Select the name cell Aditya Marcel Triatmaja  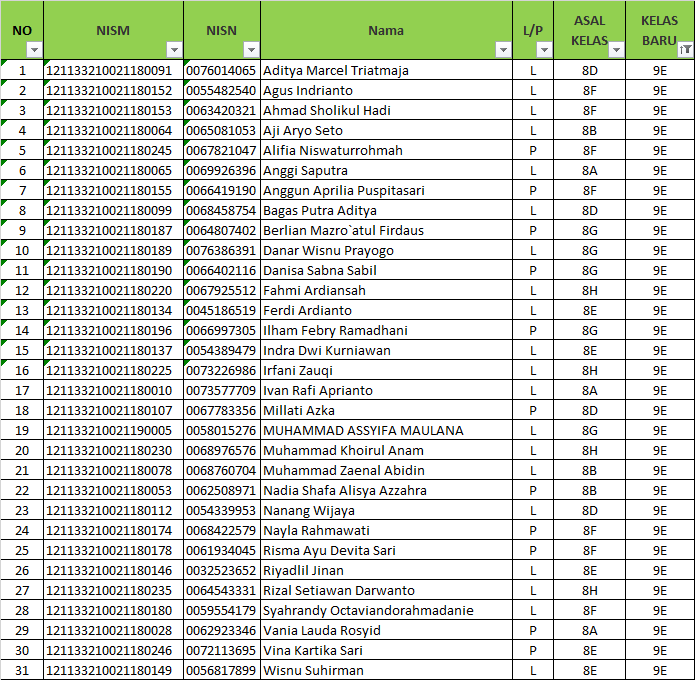coord(387,70)
